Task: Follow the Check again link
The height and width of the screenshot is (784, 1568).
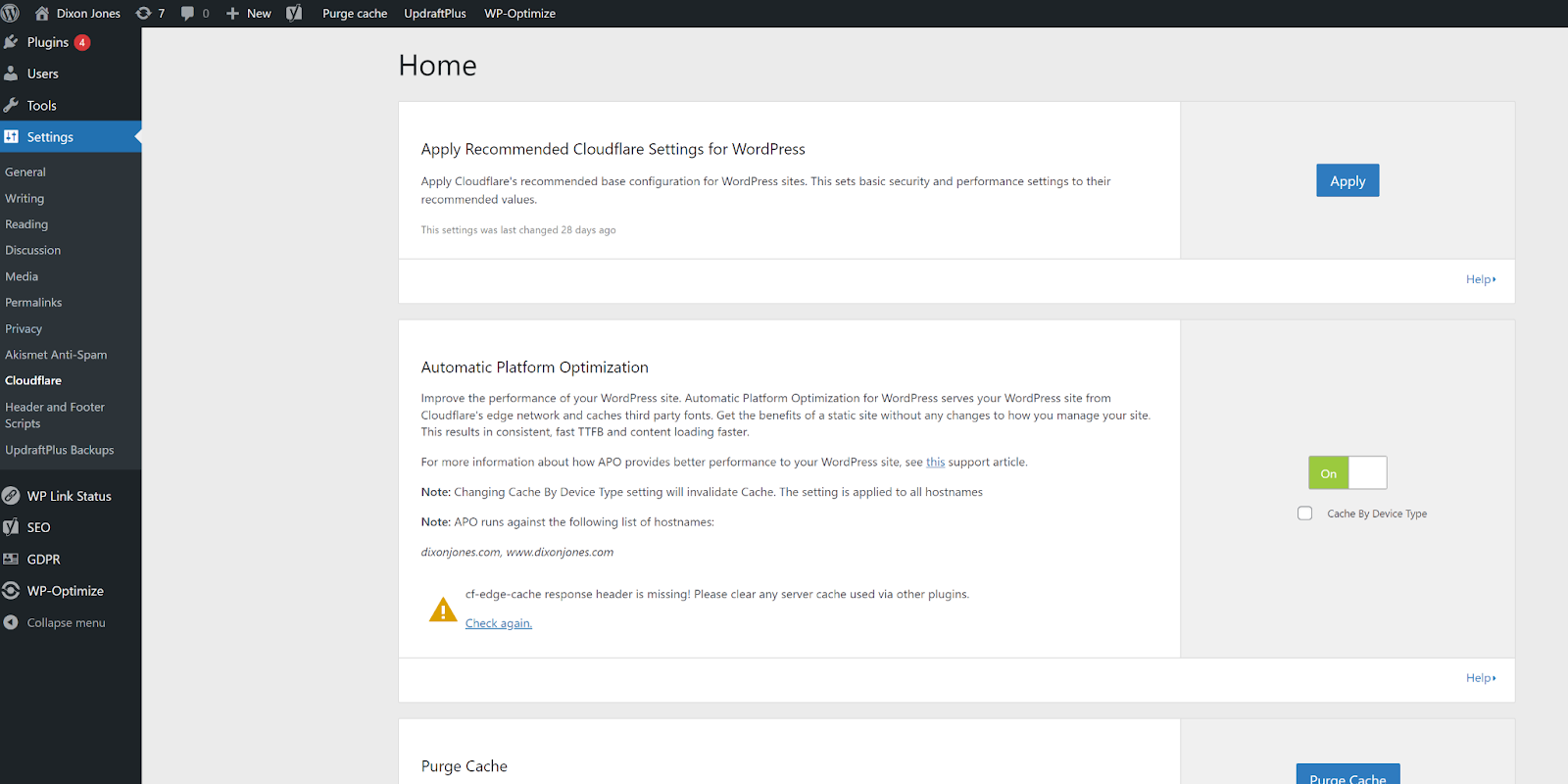Action: pos(499,623)
